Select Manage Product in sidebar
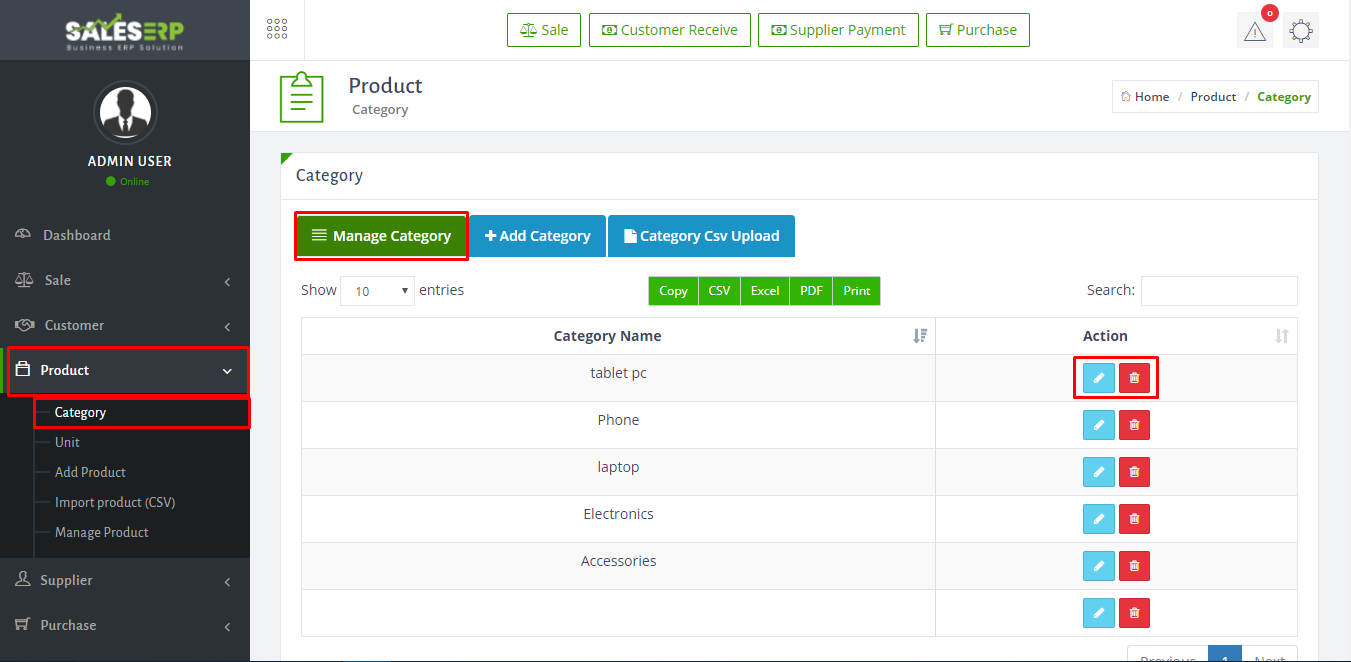 (101, 532)
